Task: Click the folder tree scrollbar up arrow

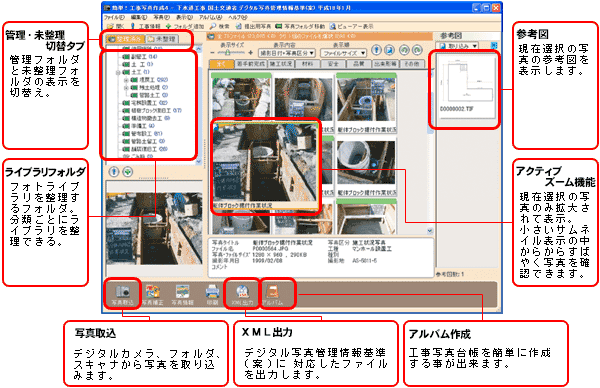Action: click(199, 49)
